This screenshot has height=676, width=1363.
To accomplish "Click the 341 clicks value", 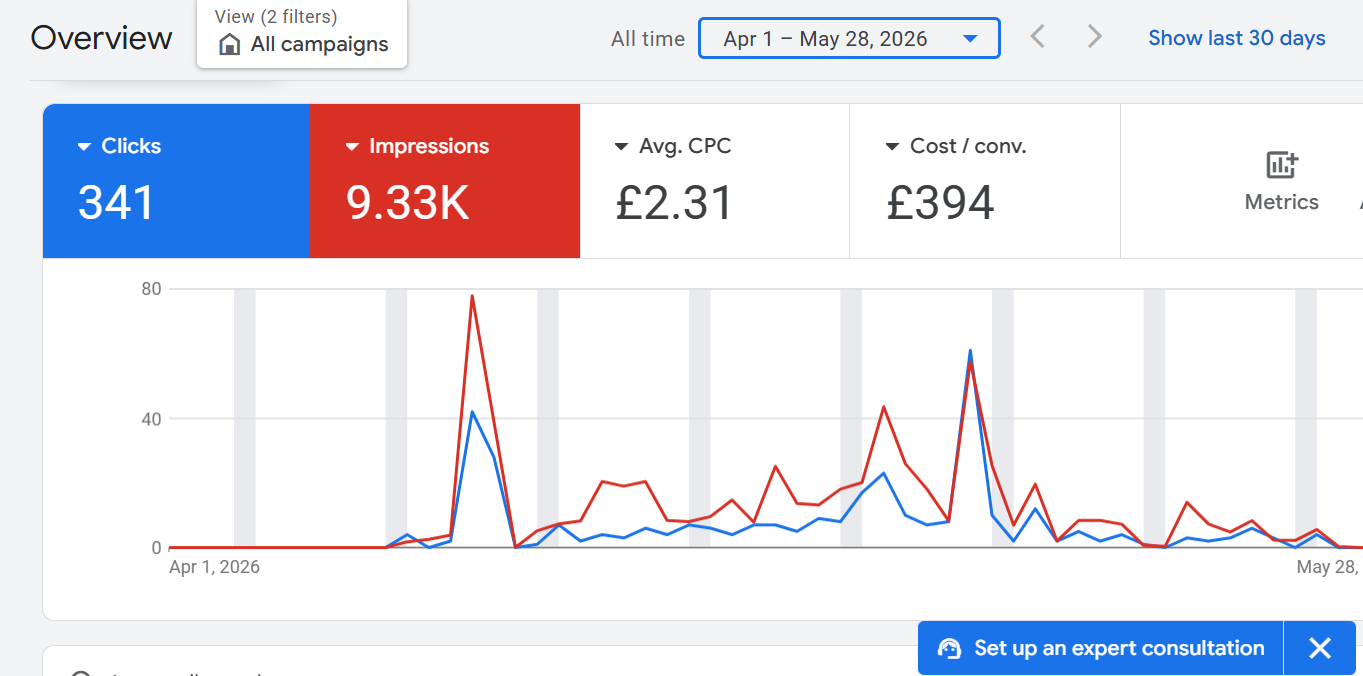I will point(116,203).
